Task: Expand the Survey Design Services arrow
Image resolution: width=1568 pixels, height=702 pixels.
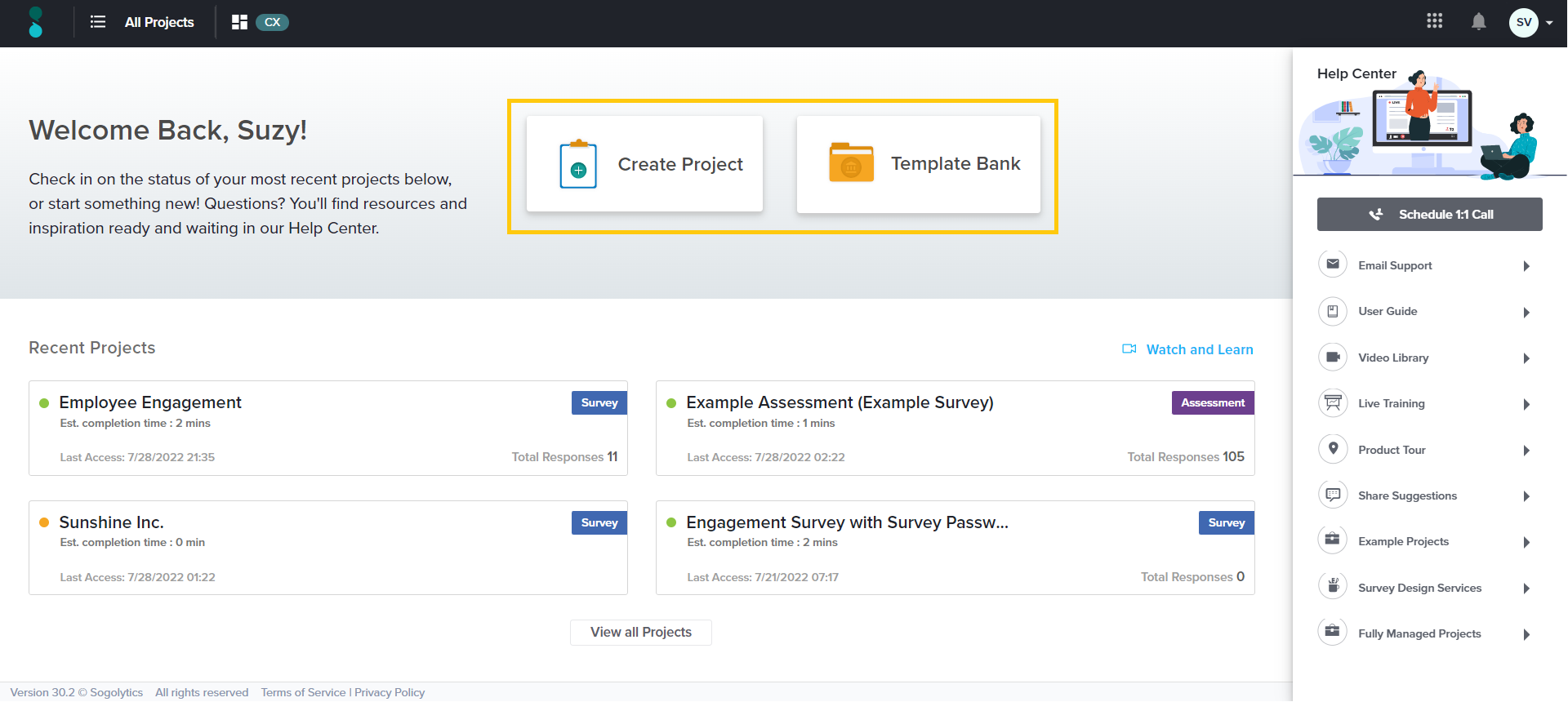Action: 1526,589
